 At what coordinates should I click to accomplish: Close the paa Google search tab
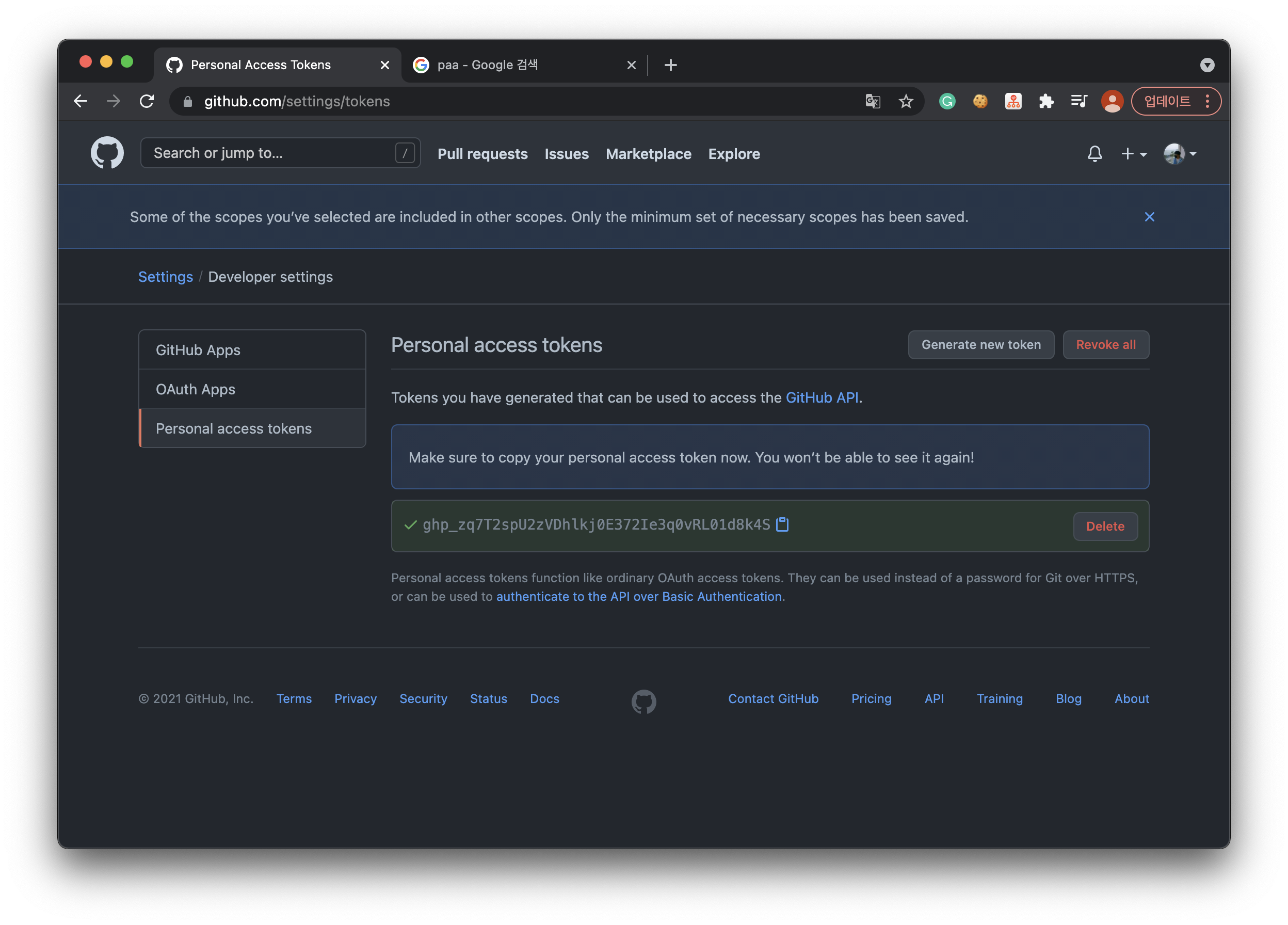tap(631, 66)
